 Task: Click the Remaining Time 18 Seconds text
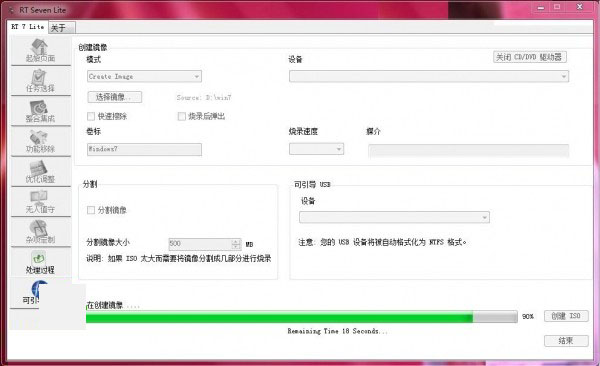click(337, 331)
